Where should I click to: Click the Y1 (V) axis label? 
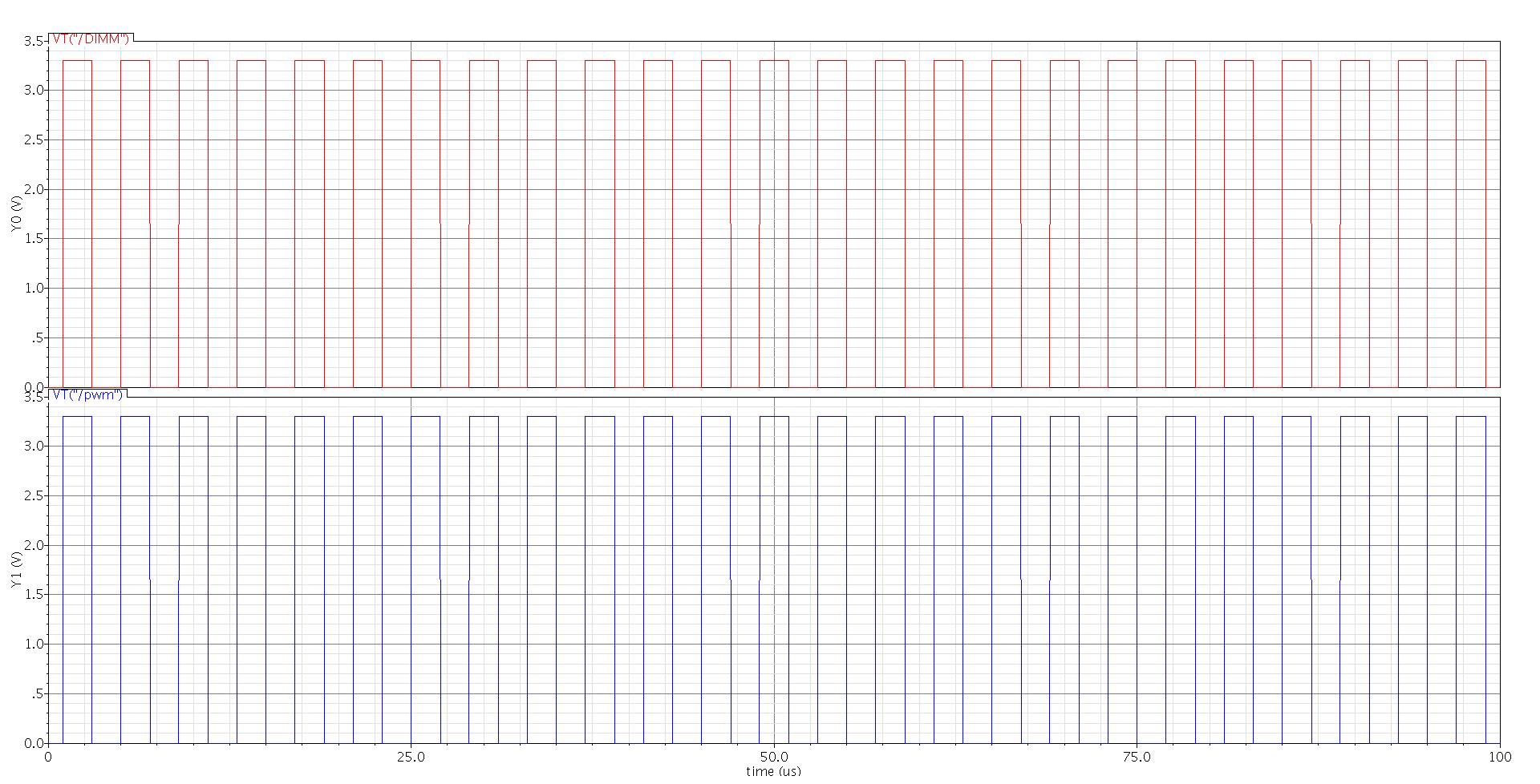pyautogui.click(x=15, y=569)
